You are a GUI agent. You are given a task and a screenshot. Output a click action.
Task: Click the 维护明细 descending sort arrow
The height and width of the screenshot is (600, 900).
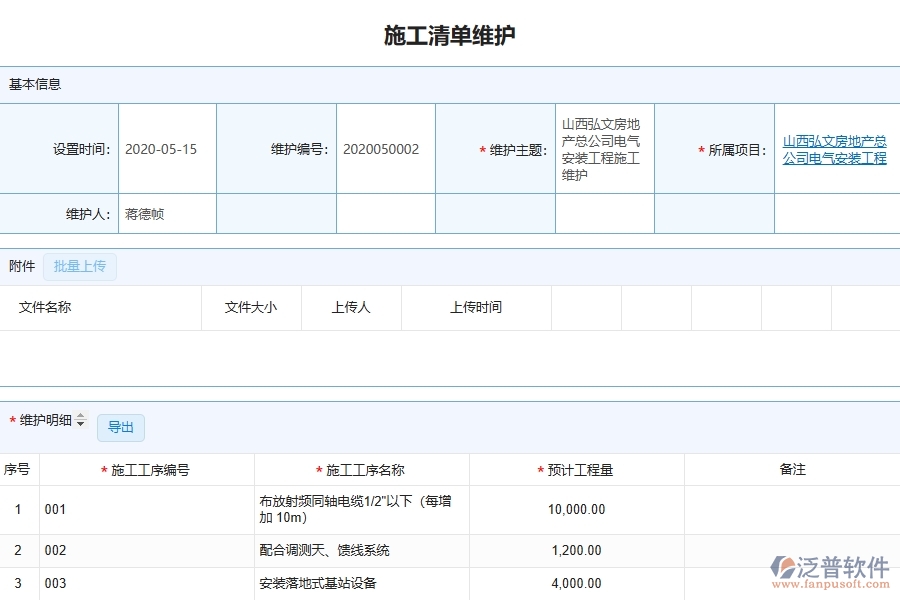[x=80, y=424]
